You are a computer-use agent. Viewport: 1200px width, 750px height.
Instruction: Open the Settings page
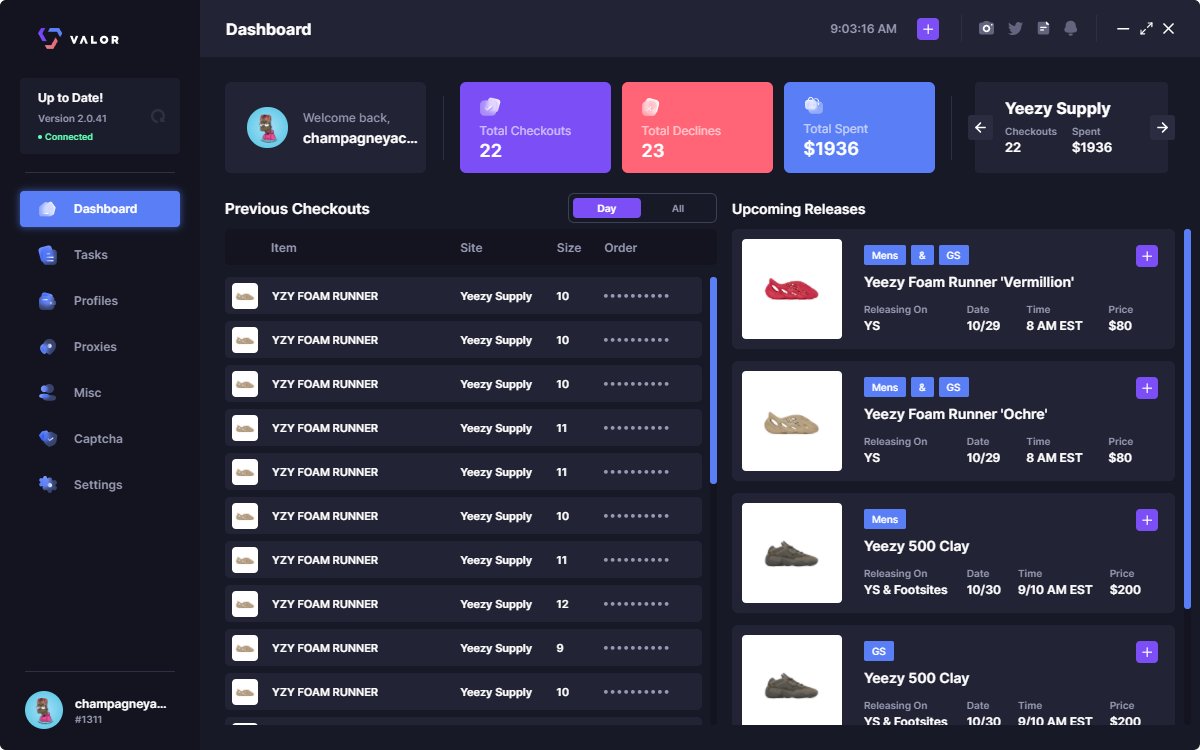point(100,485)
